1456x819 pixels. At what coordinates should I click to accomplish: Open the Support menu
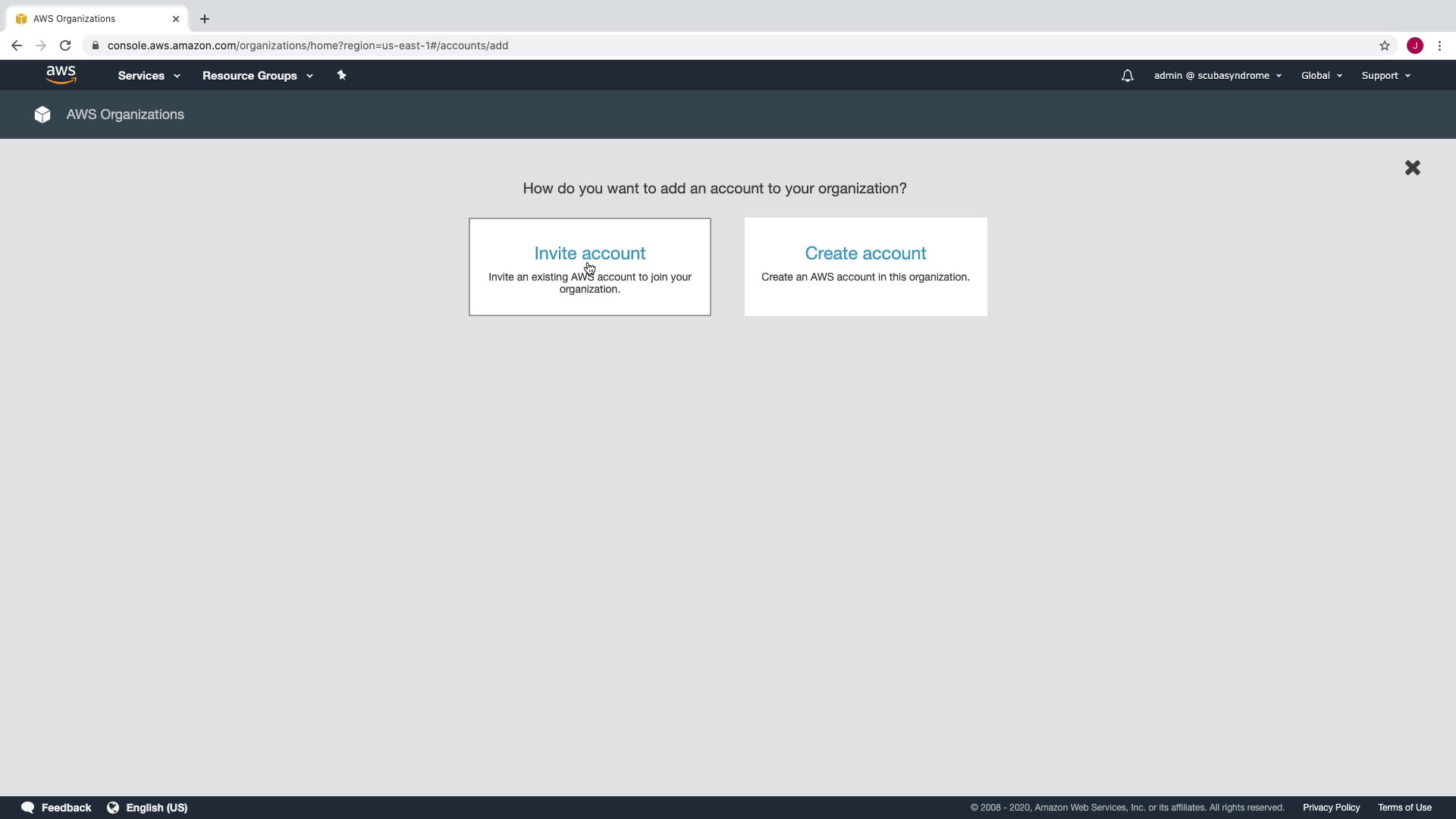pyautogui.click(x=1385, y=76)
